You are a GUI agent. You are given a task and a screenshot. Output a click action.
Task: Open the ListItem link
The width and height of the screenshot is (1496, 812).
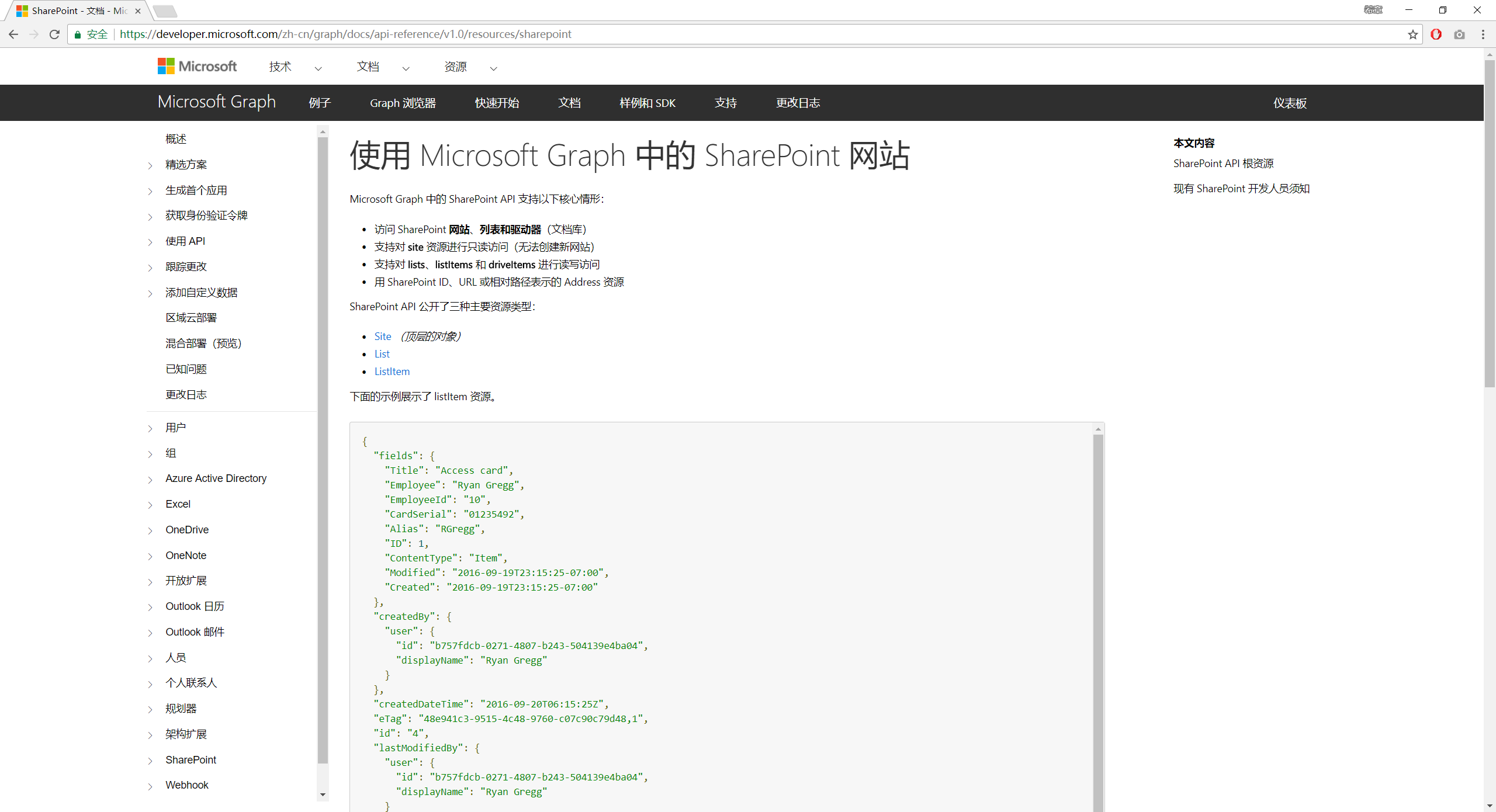392,371
